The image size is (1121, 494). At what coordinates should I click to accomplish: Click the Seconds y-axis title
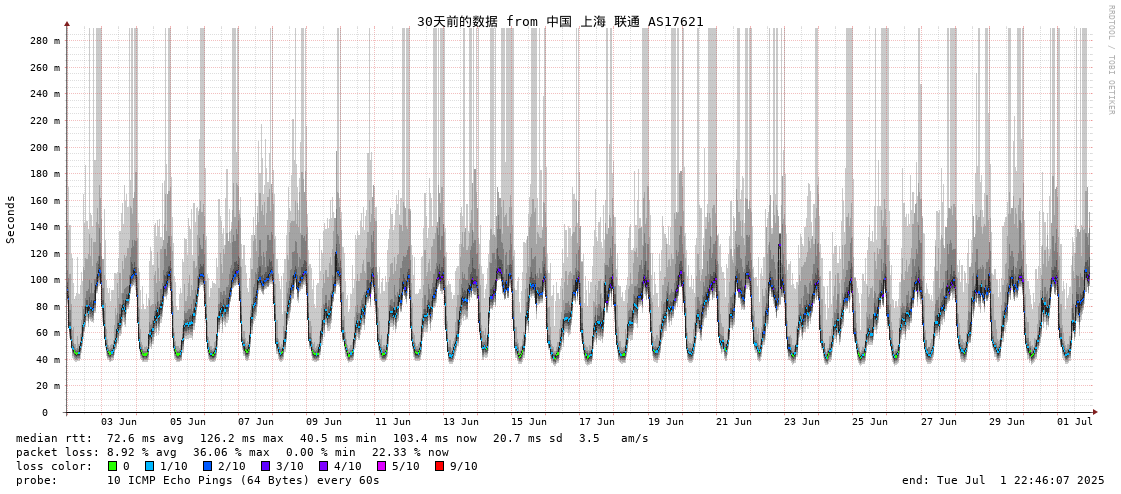pos(11,219)
